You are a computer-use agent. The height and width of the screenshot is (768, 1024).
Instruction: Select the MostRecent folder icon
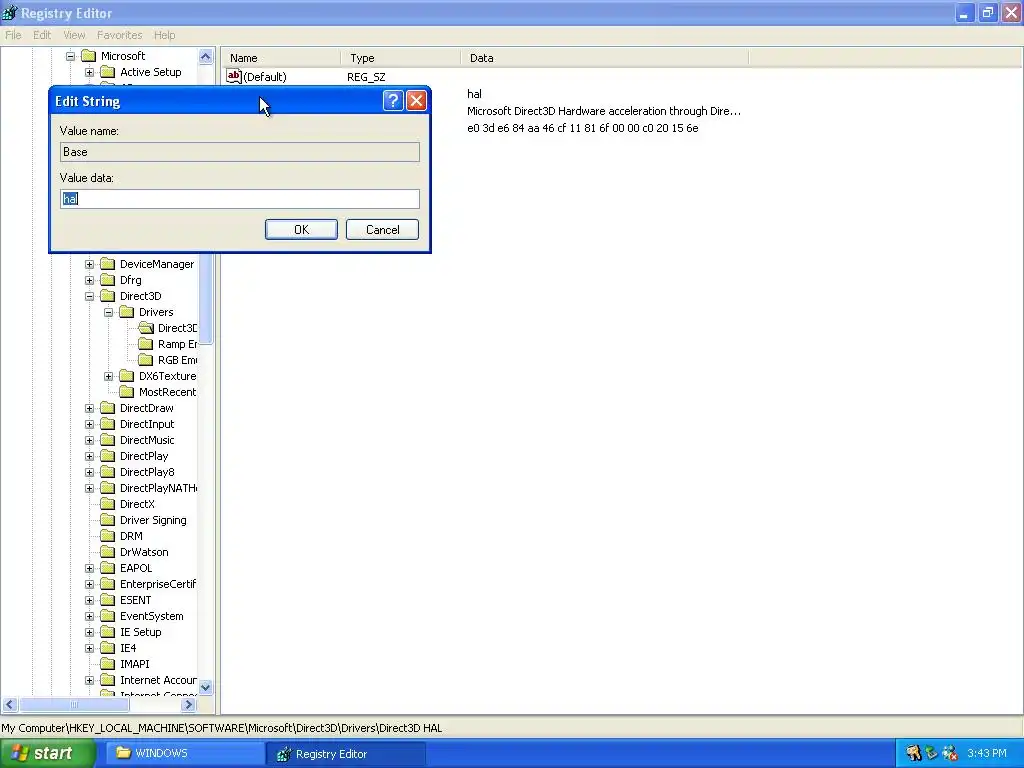pos(127,392)
